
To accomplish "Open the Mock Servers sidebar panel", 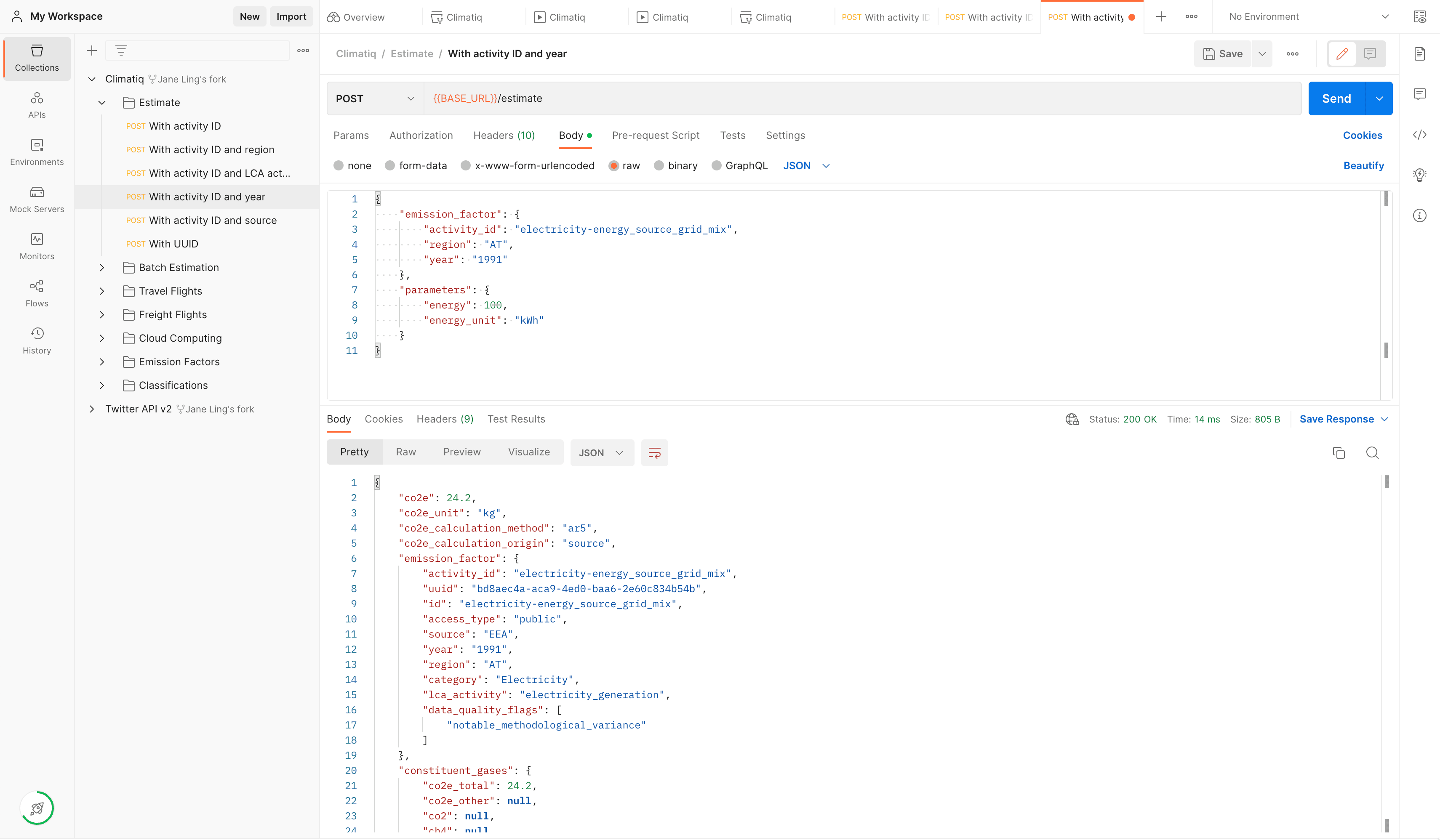I will 37,199.
